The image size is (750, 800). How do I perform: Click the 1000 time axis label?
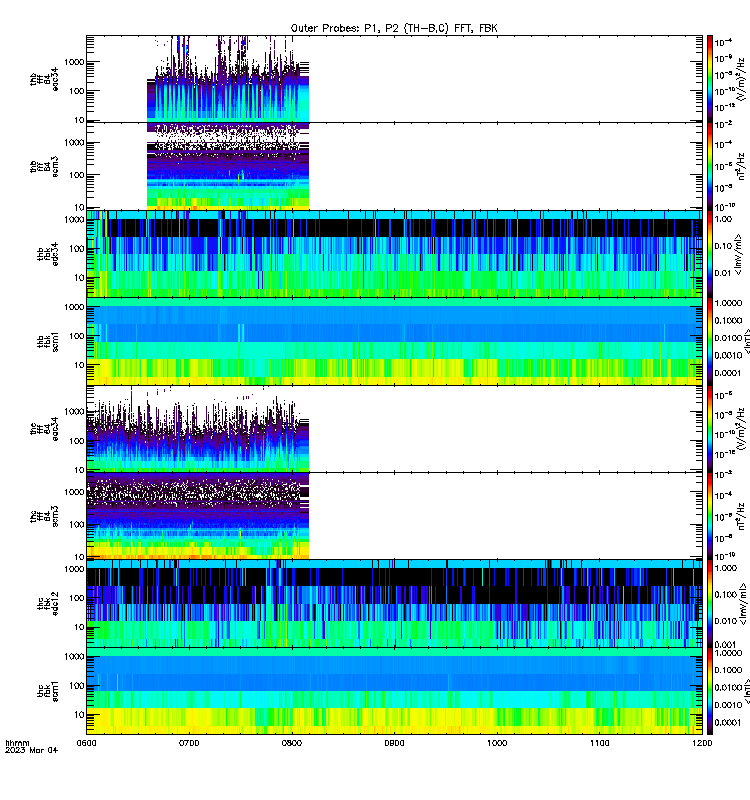(497, 743)
